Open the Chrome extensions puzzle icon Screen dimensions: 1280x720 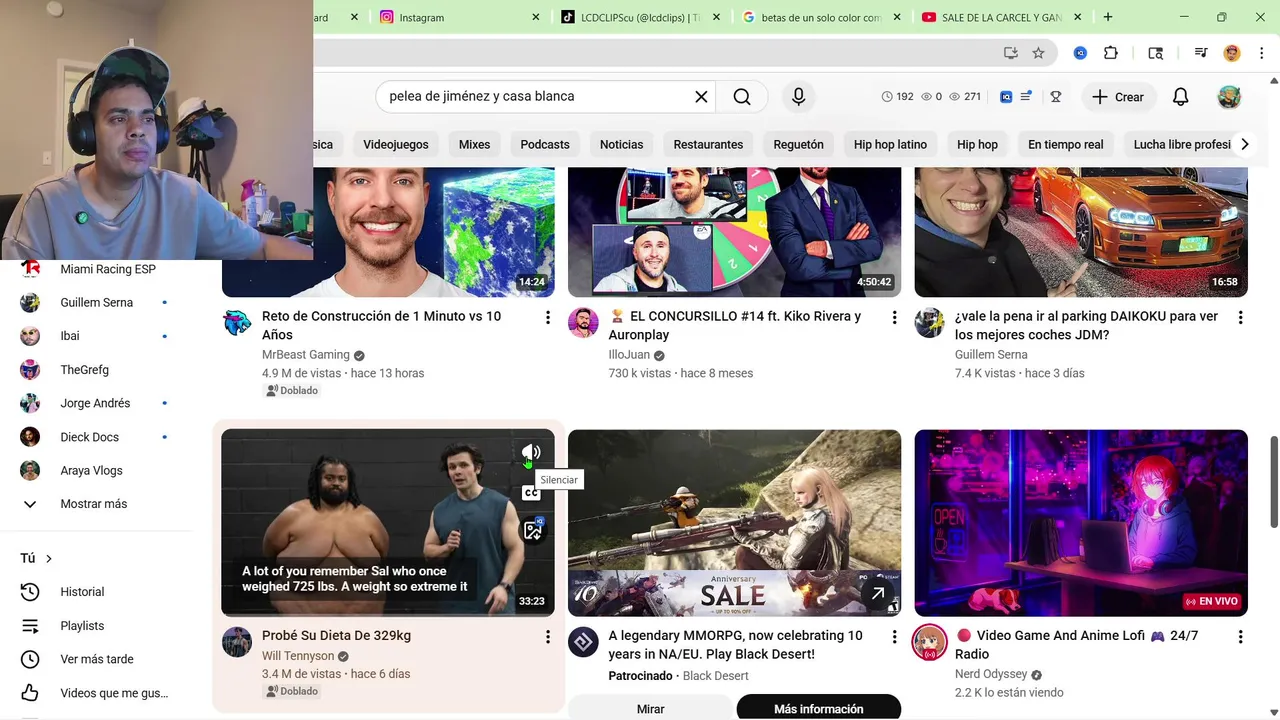(x=1111, y=53)
